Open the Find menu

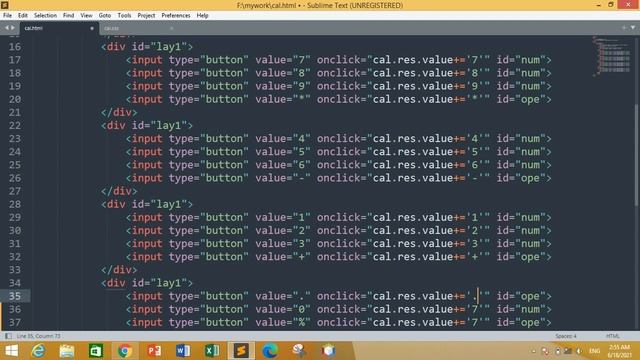pyautogui.click(x=69, y=16)
